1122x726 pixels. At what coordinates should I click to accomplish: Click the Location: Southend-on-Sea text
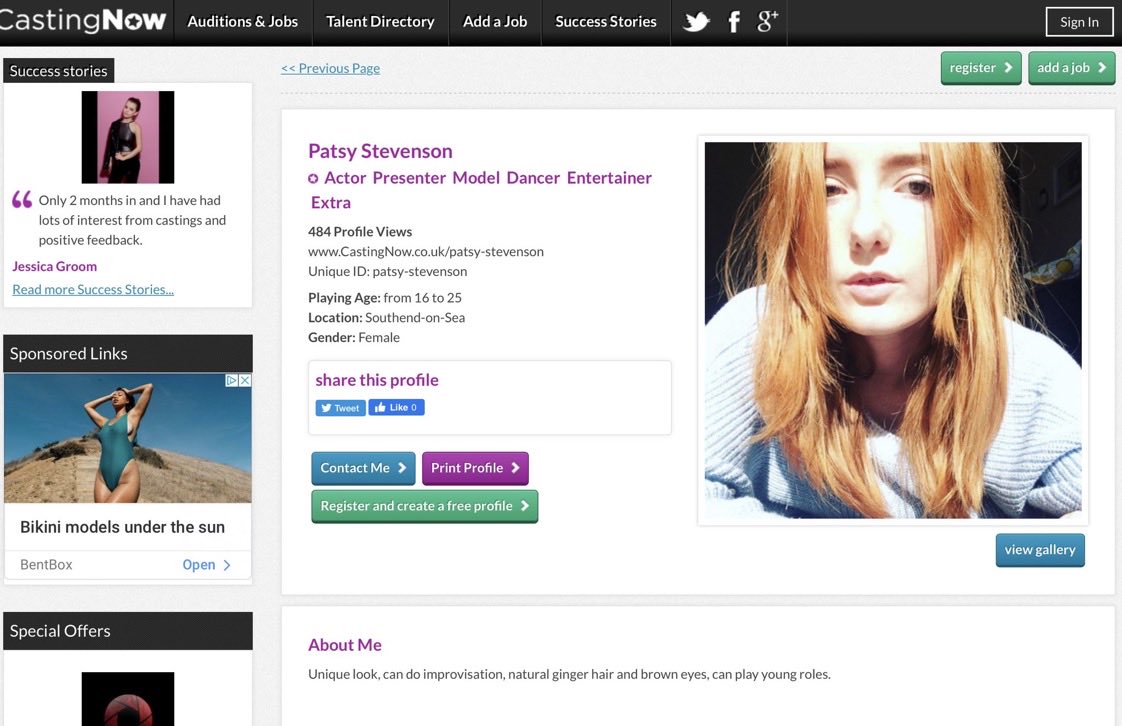tap(386, 318)
